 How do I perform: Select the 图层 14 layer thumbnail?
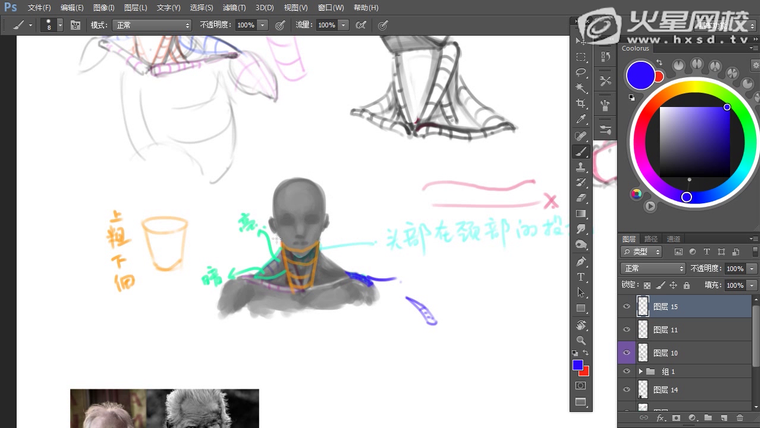coord(642,389)
